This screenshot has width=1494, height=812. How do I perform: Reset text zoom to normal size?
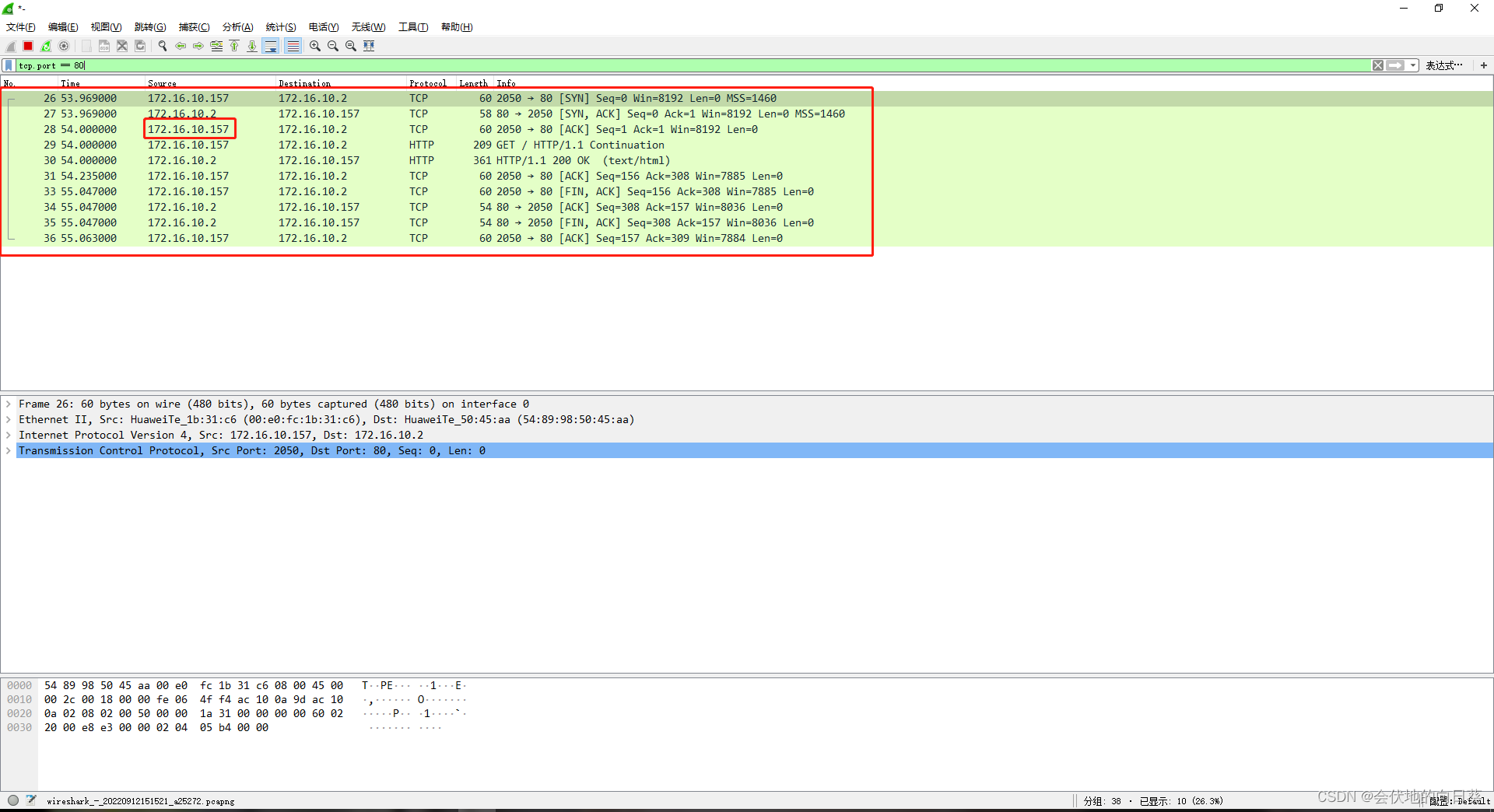click(350, 46)
